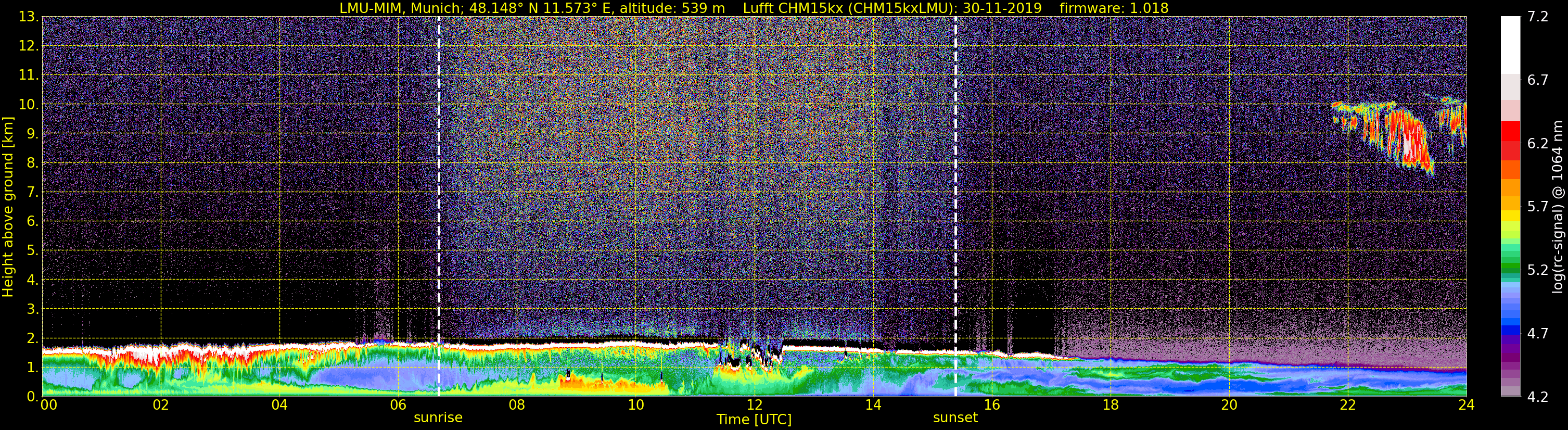Click the 5.7 colorbar tick value
The image size is (1568, 430).
1538,207
